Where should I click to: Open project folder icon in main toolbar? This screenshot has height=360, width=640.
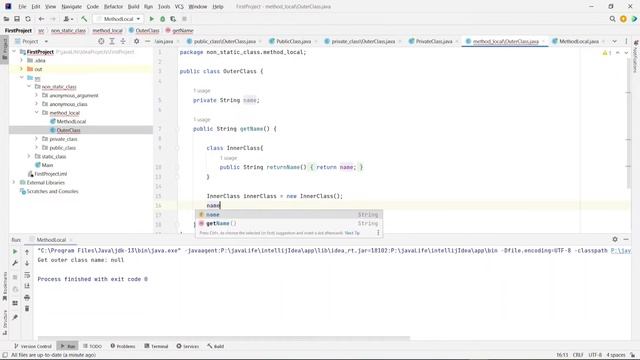click(x=6, y=19)
